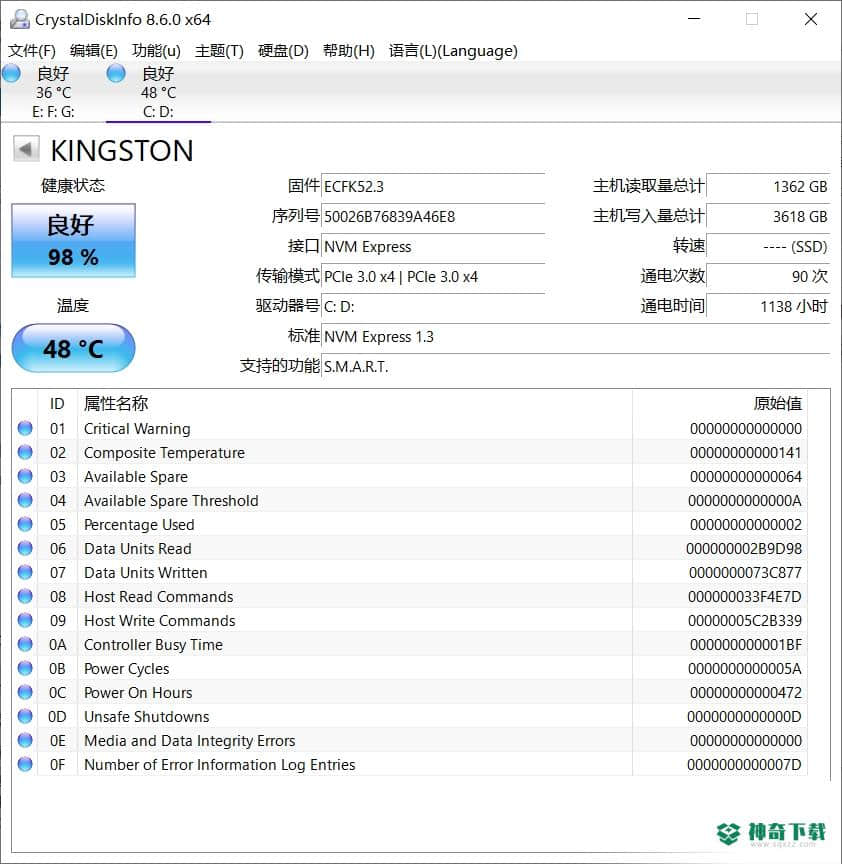
Task: Open the 语言(L)(Language) menu
Action: tap(453, 51)
